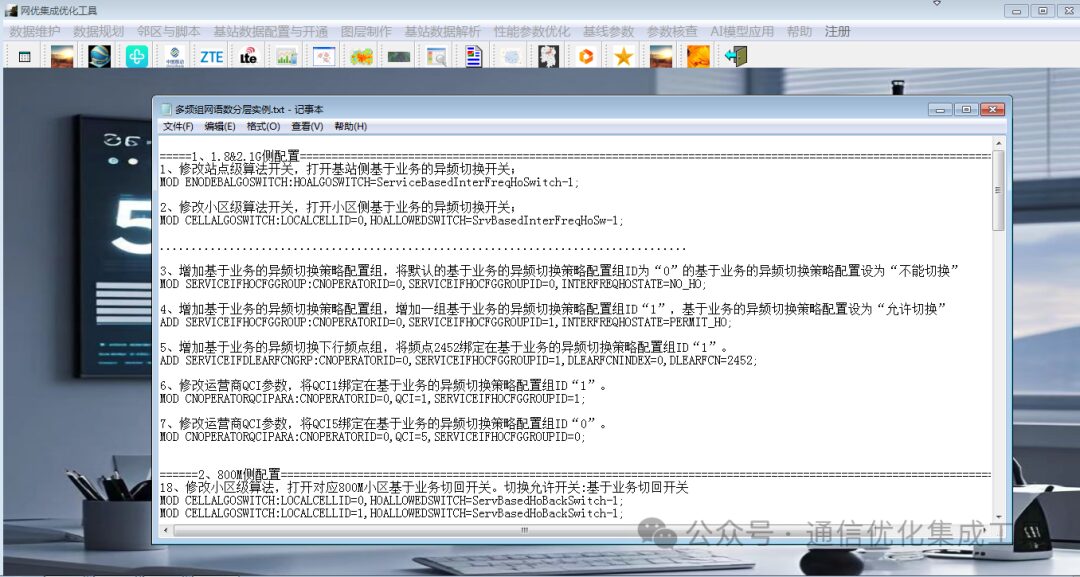The width and height of the screenshot is (1080, 577).
Task: Click the Notepad horizontal scrollbar left arrow
Action: click(x=165, y=530)
